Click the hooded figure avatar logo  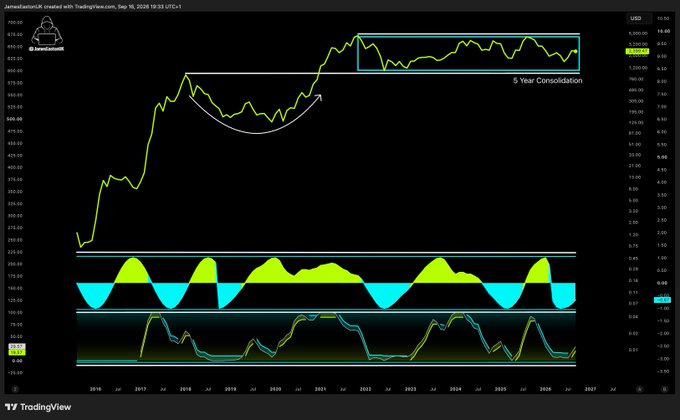46,31
